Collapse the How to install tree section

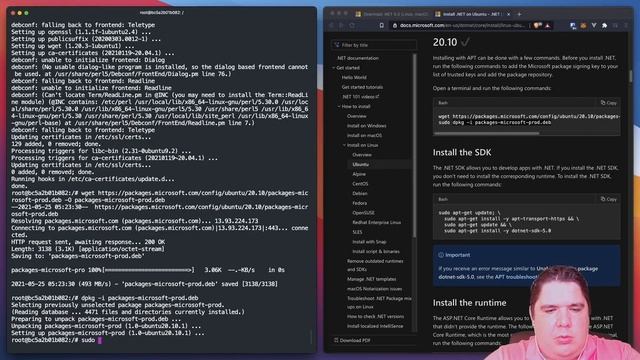point(339,107)
